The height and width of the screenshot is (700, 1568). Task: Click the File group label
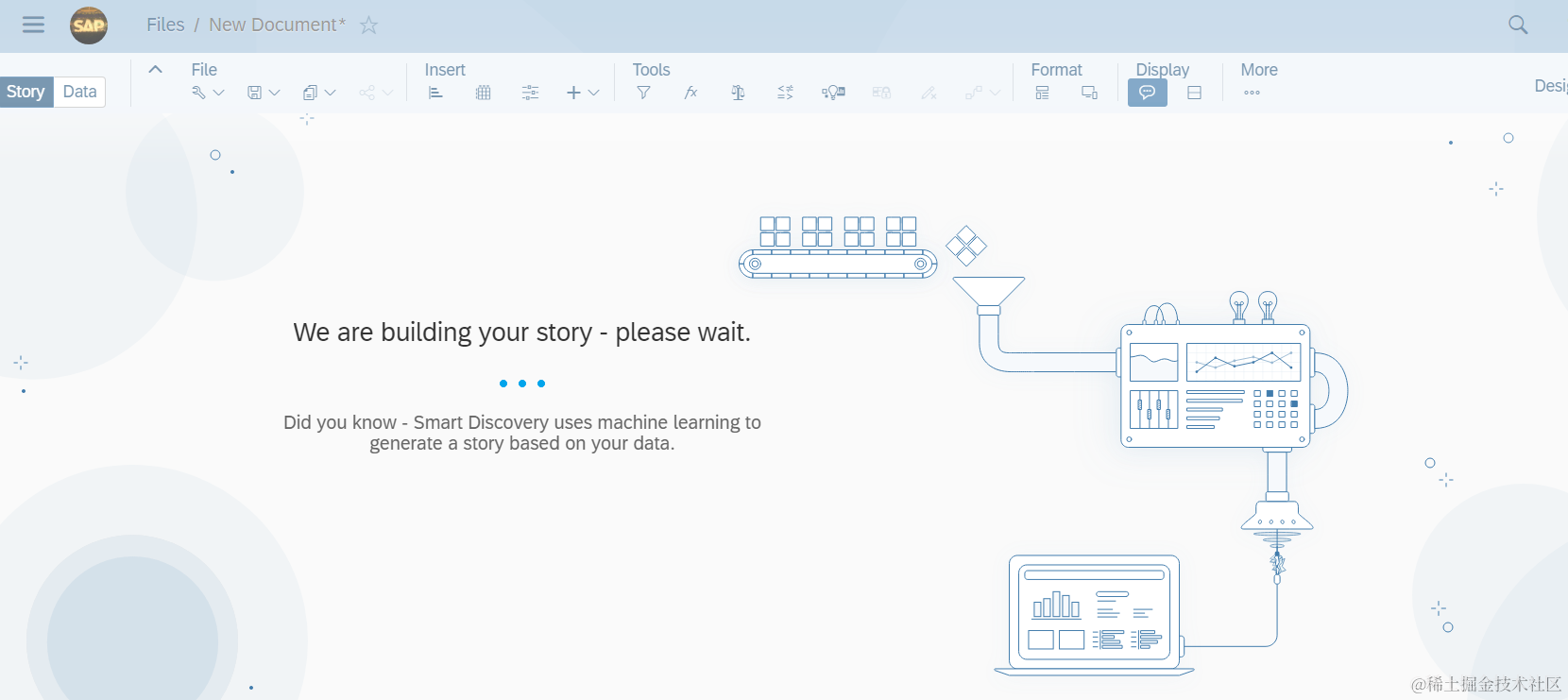(204, 70)
